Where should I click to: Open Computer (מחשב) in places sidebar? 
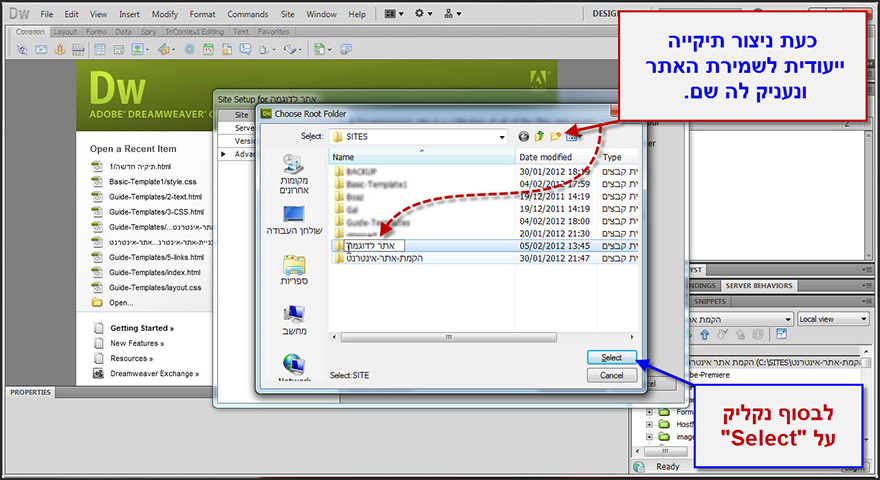pos(294,320)
